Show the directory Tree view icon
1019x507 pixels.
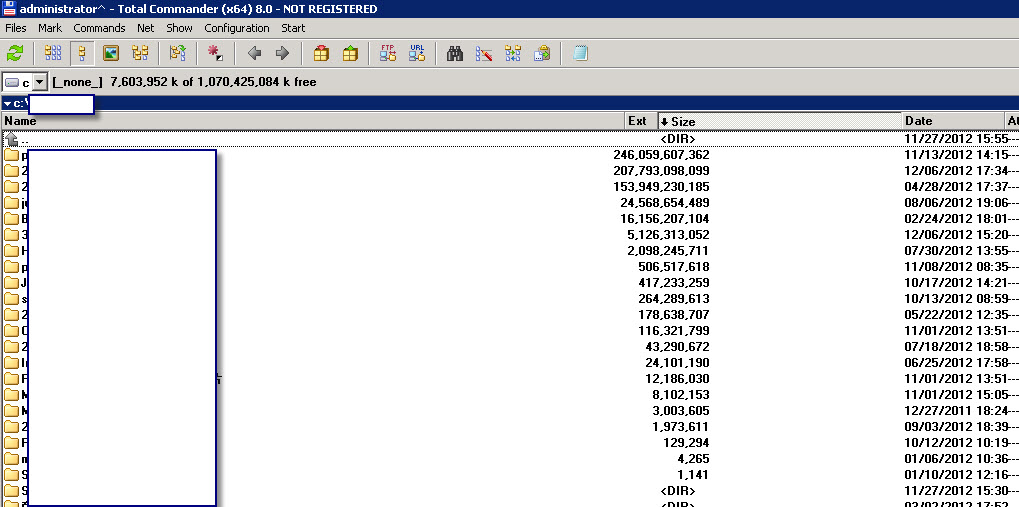[140, 53]
